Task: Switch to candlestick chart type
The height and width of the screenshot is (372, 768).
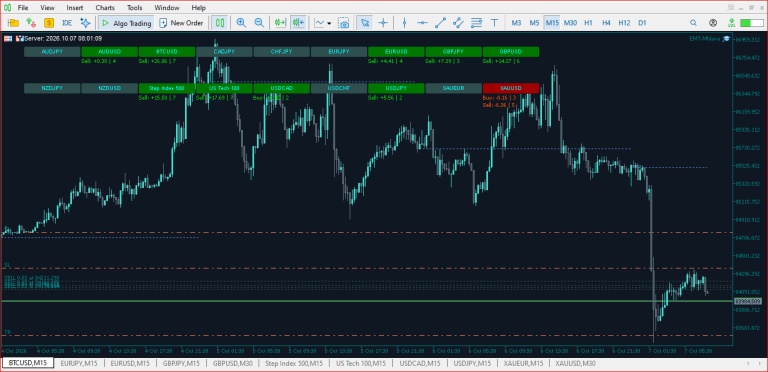Action: coord(220,23)
